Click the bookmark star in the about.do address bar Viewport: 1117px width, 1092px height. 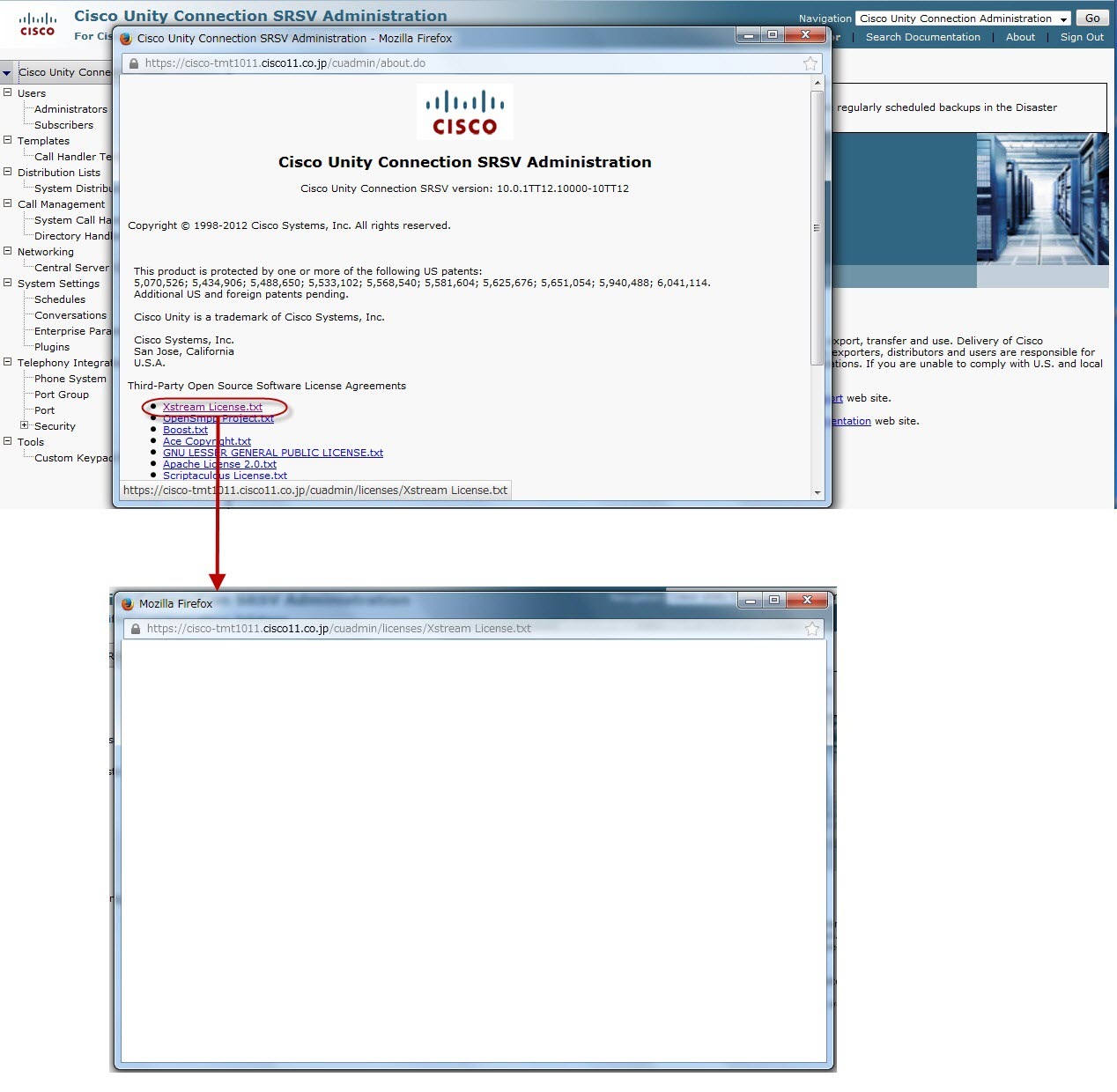click(810, 63)
